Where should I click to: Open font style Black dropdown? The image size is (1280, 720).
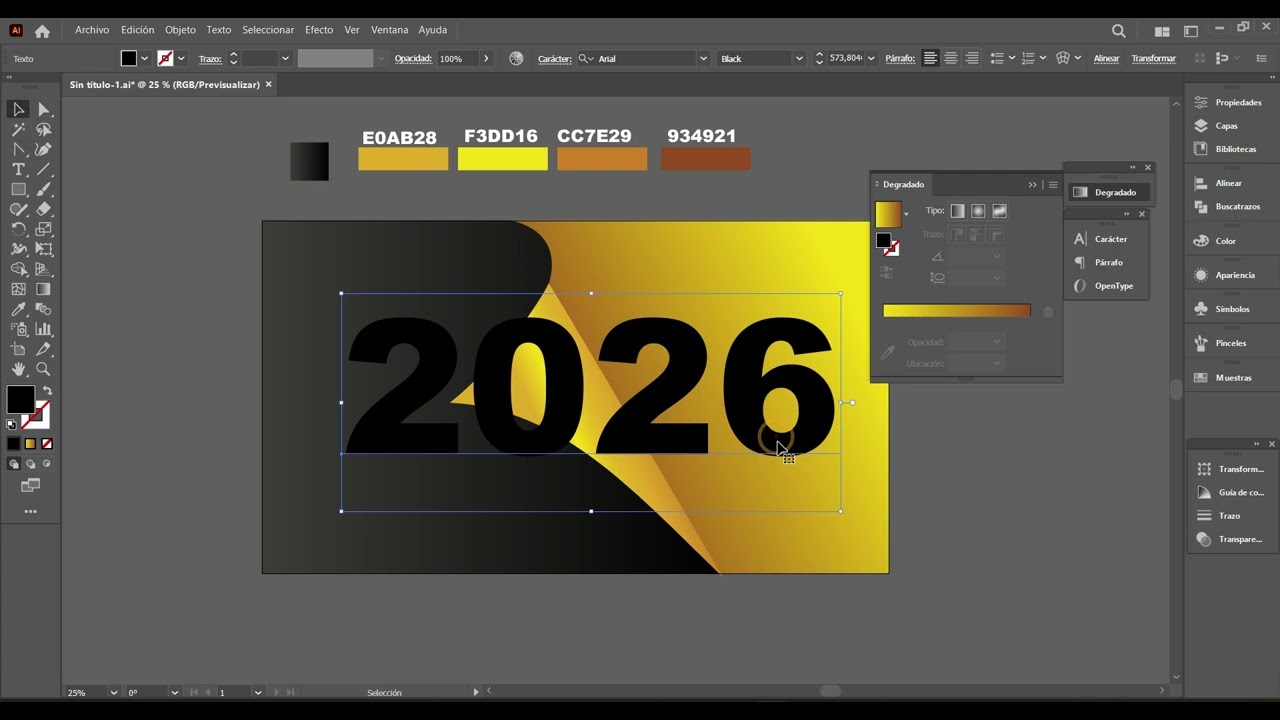[798, 59]
